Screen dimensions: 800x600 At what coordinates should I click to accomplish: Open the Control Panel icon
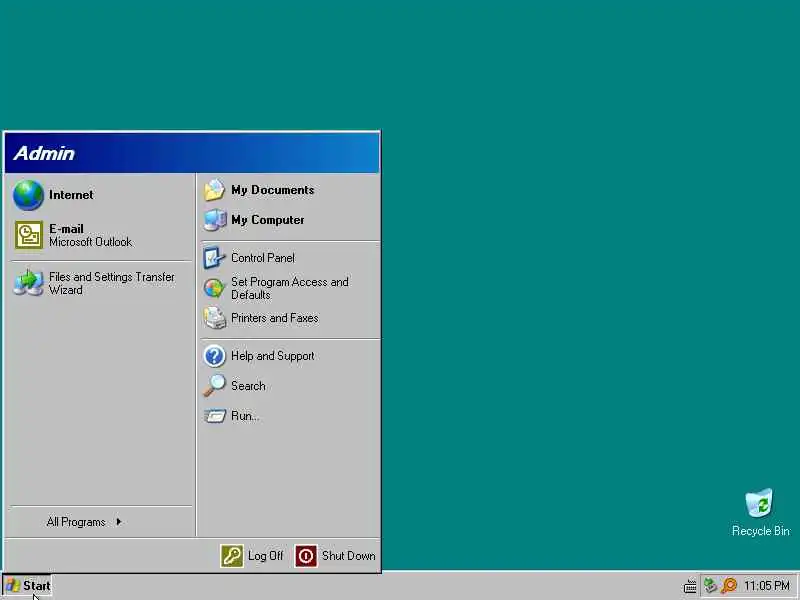[x=214, y=258]
